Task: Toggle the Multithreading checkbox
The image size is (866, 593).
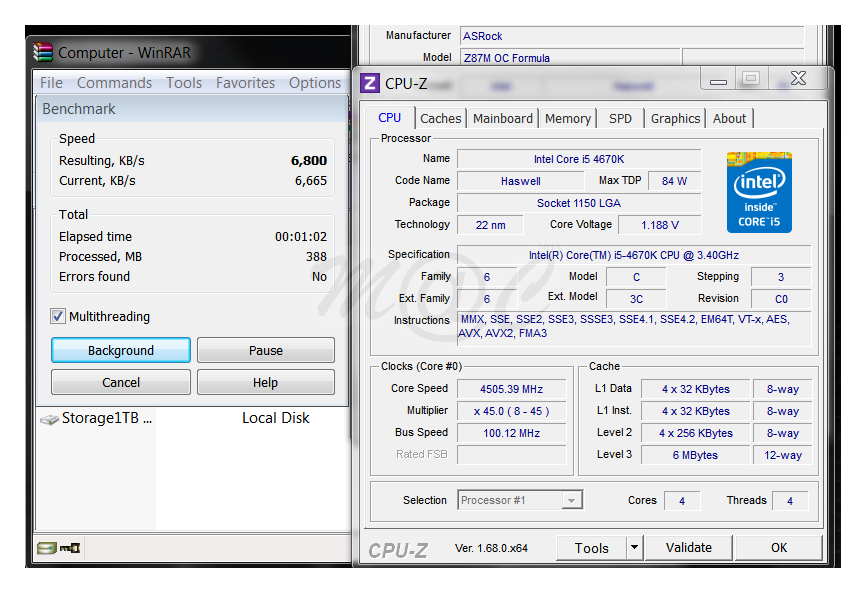Action: pyautogui.click(x=58, y=317)
